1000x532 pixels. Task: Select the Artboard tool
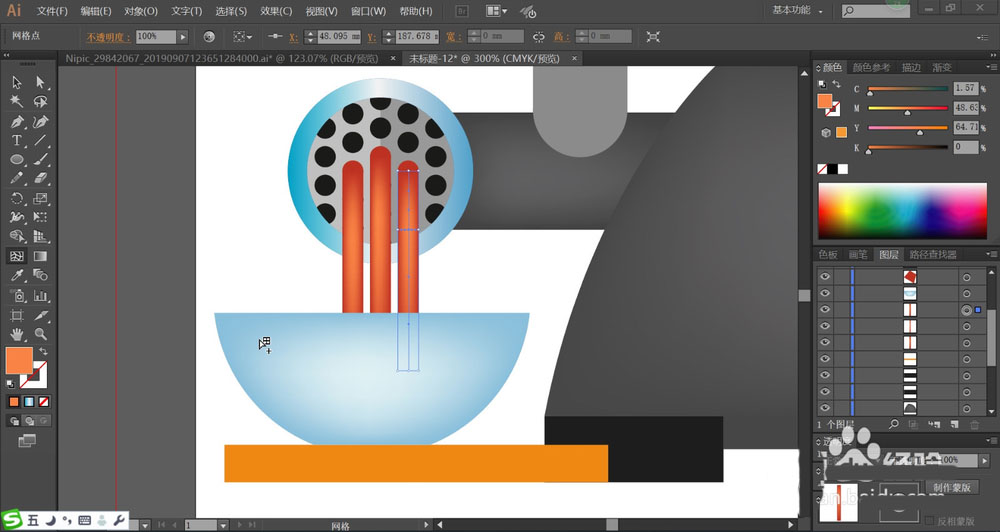click(17, 315)
